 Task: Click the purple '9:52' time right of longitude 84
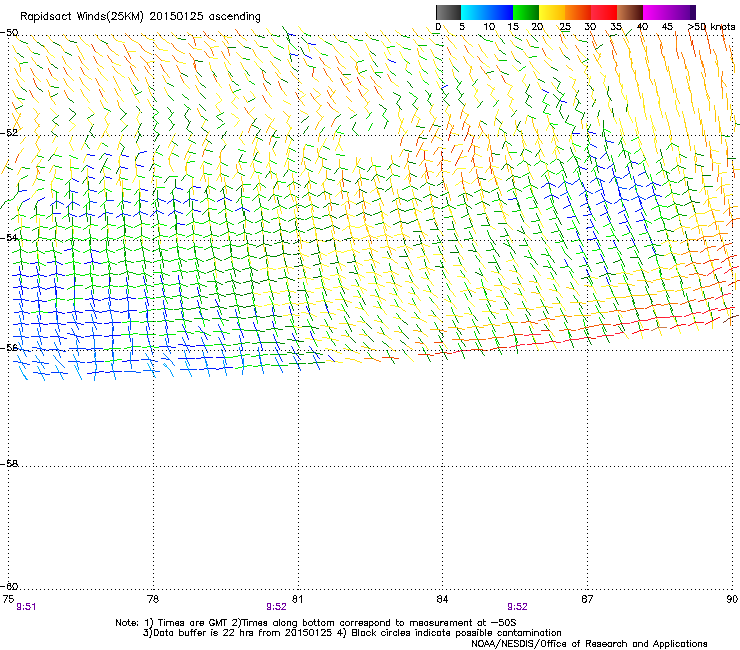(517, 607)
